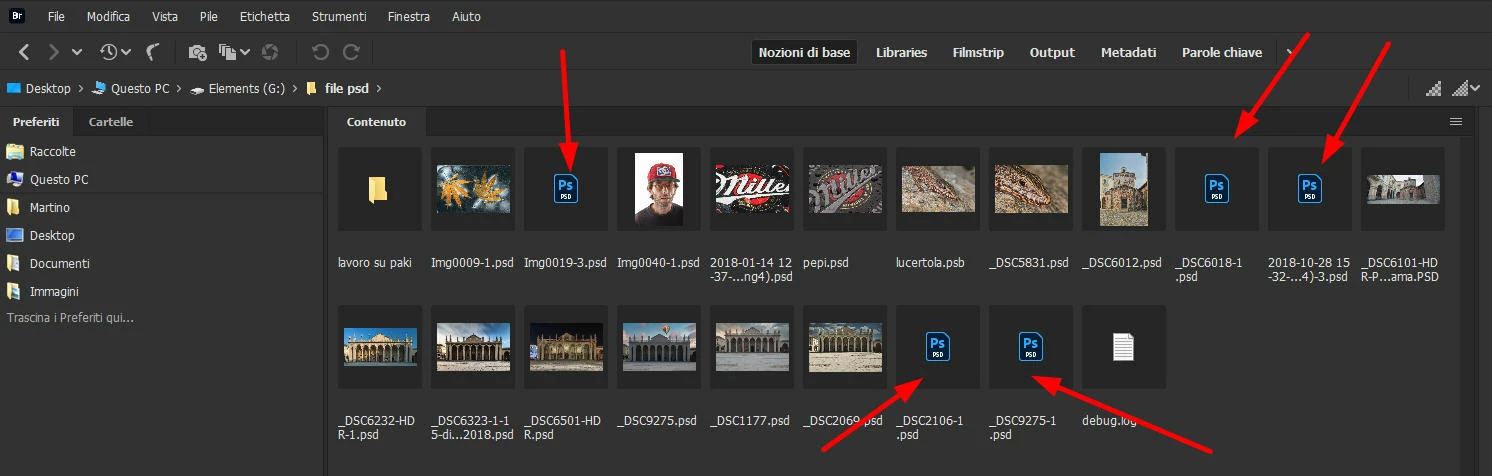Open thumbnail quality options dropdown

(1467, 88)
